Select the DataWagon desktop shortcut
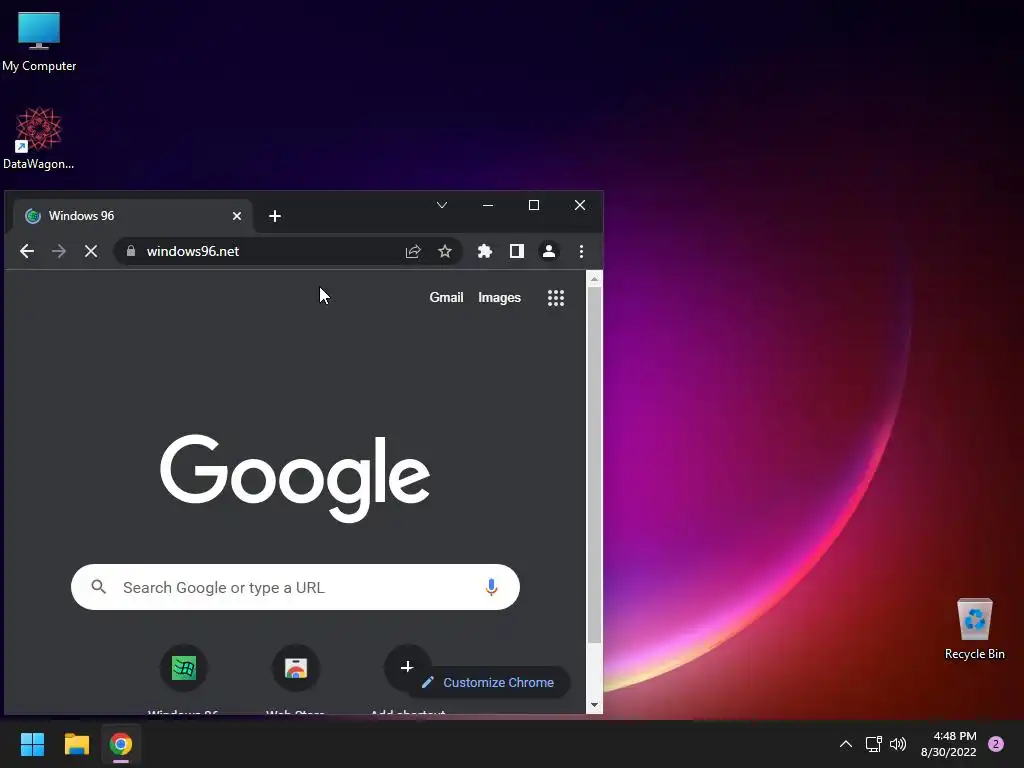Screen dimensions: 1024x768 tap(39, 138)
